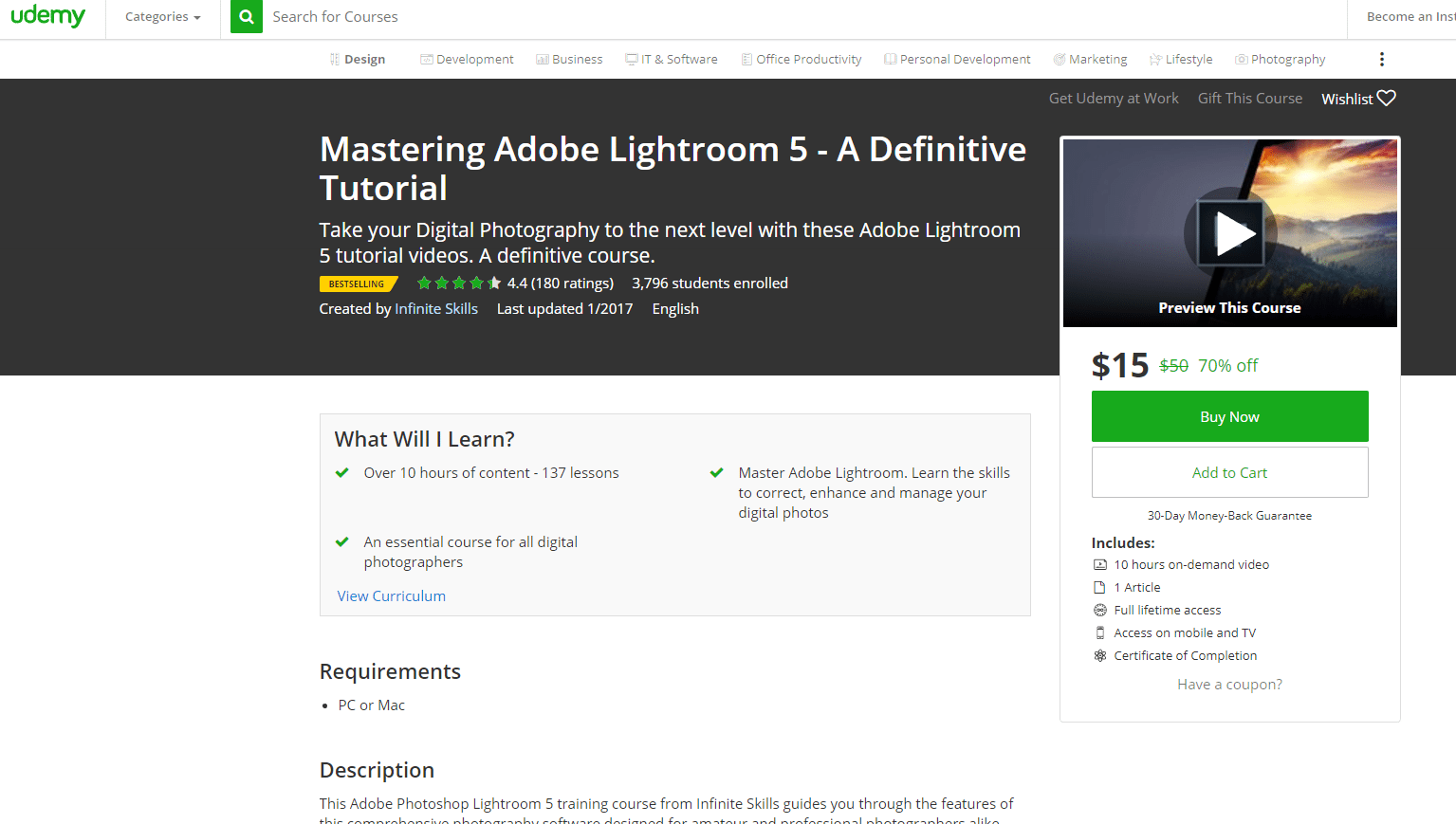Click the Wishlist heart icon

tap(1387, 98)
